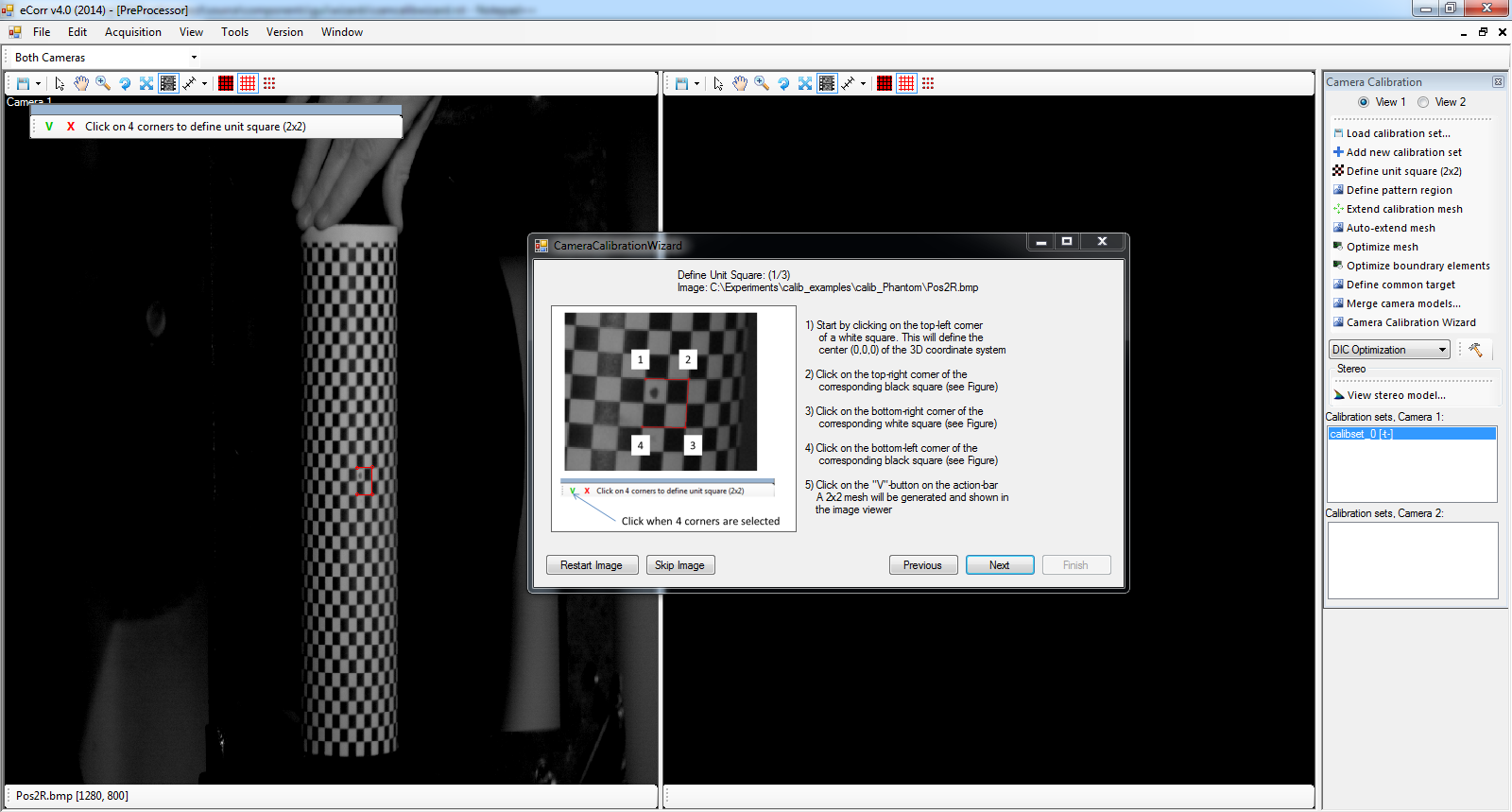The width and height of the screenshot is (1512, 812).
Task: Open the File menu
Action: 42,32
